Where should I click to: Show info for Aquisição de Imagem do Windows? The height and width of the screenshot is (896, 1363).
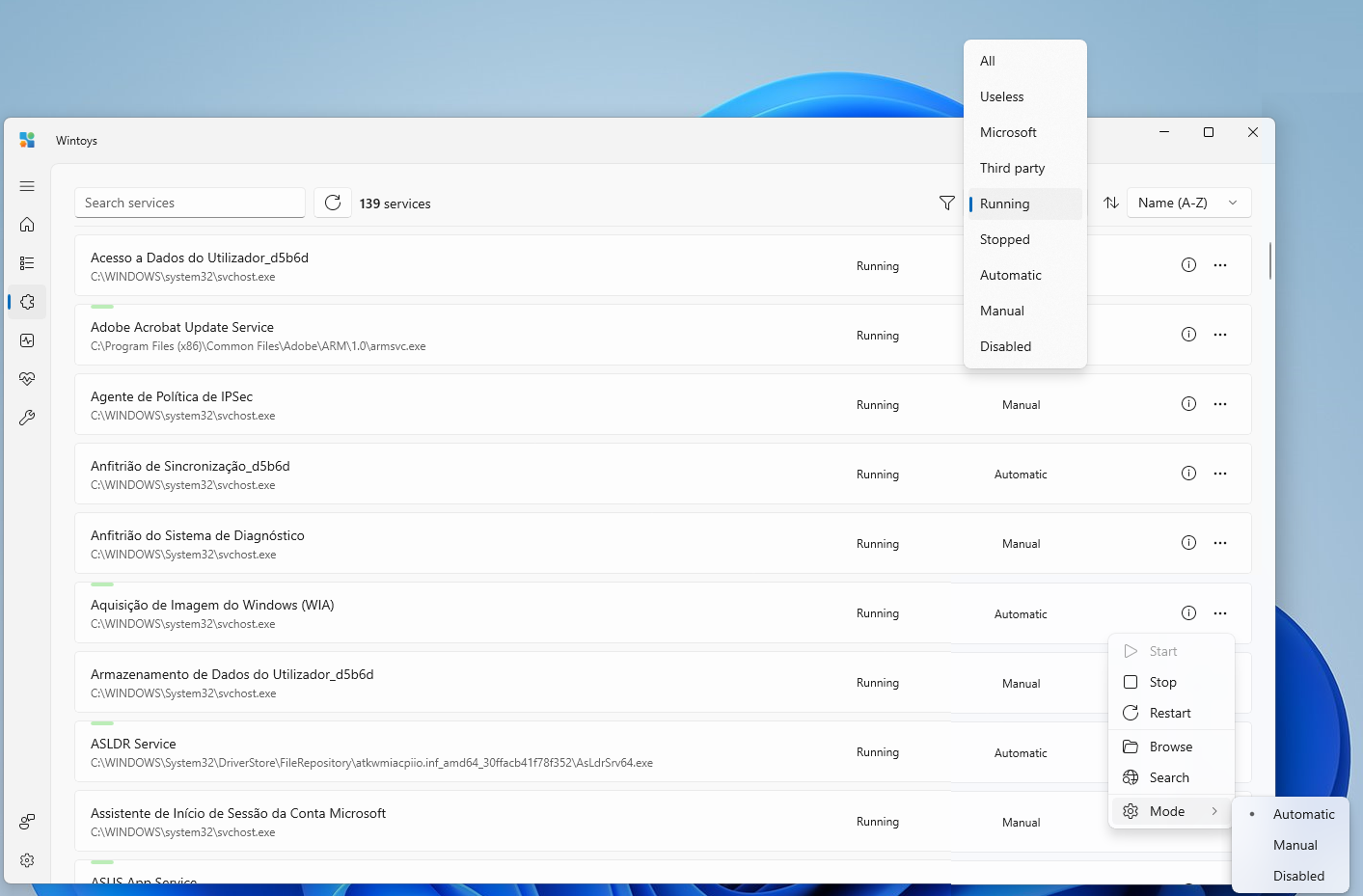tap(1188, 613)
